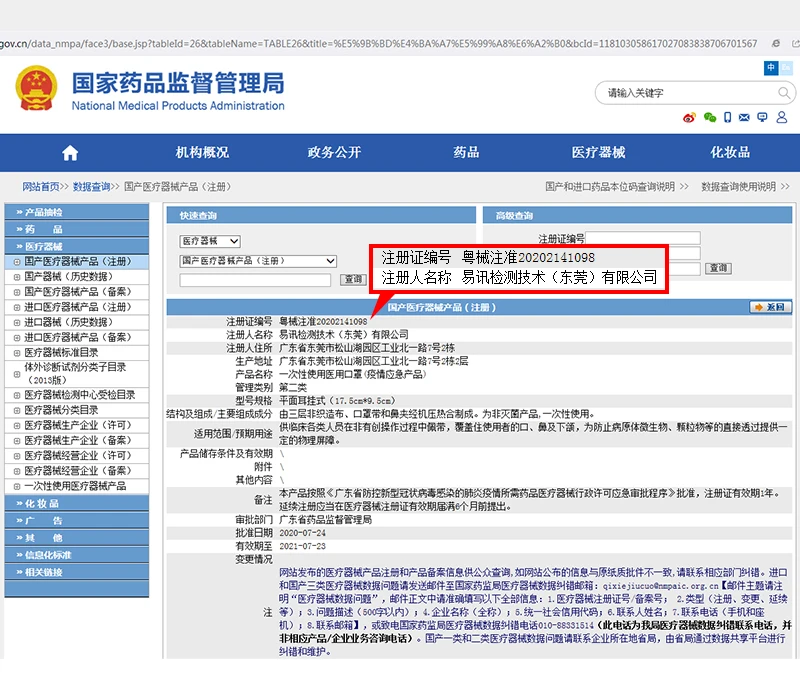Open 医疗器械 menu in top navigation
This screenshot has height=699, width=800.
tap(598, 153)
